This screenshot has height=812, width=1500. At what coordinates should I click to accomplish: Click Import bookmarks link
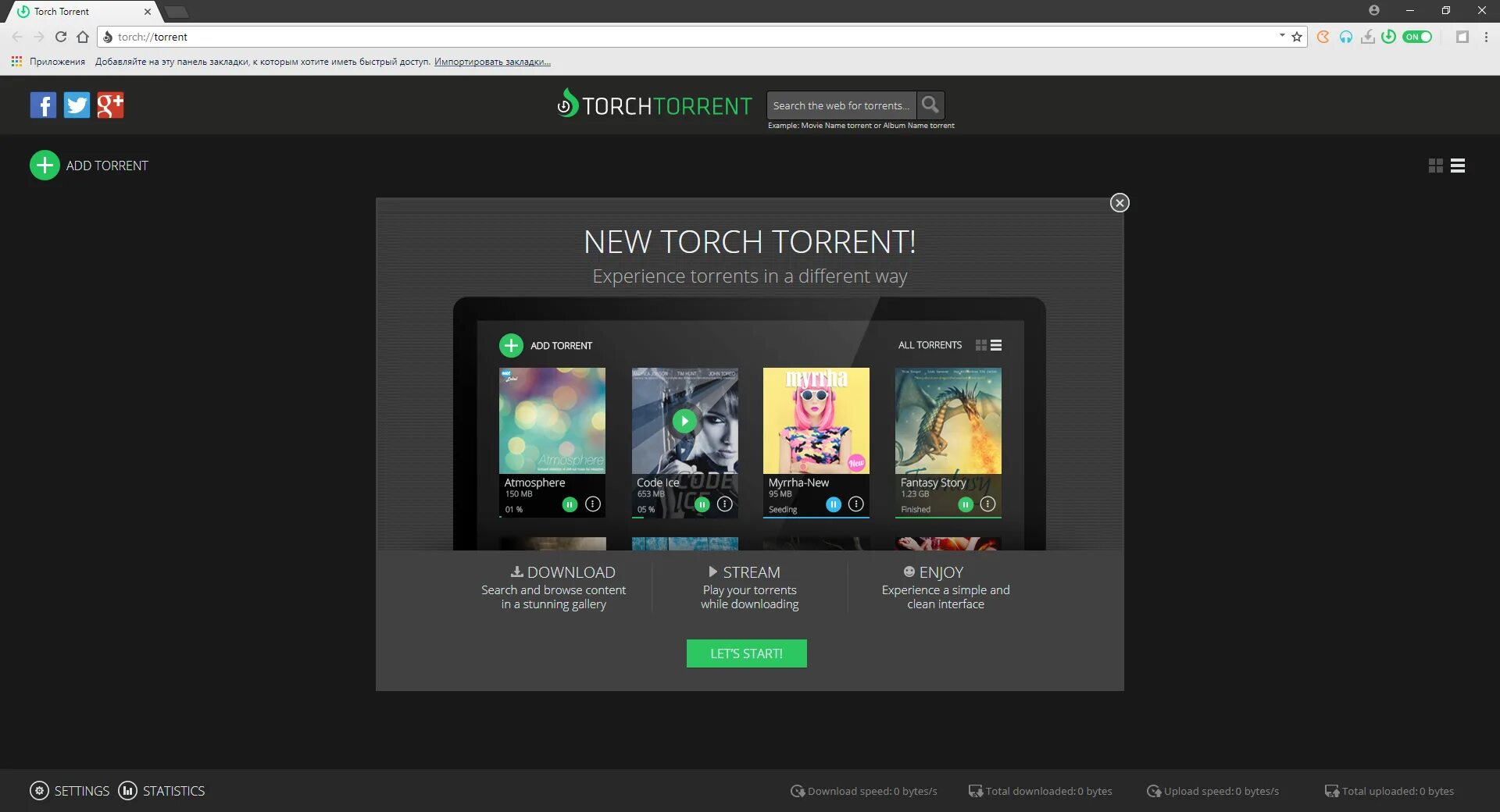(492, 62)
